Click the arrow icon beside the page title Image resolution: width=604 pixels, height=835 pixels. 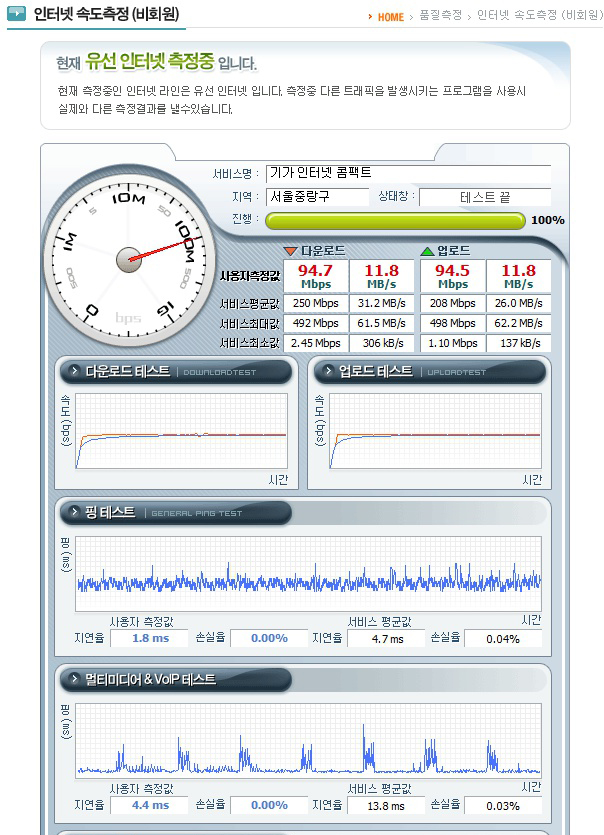point(17,15)
